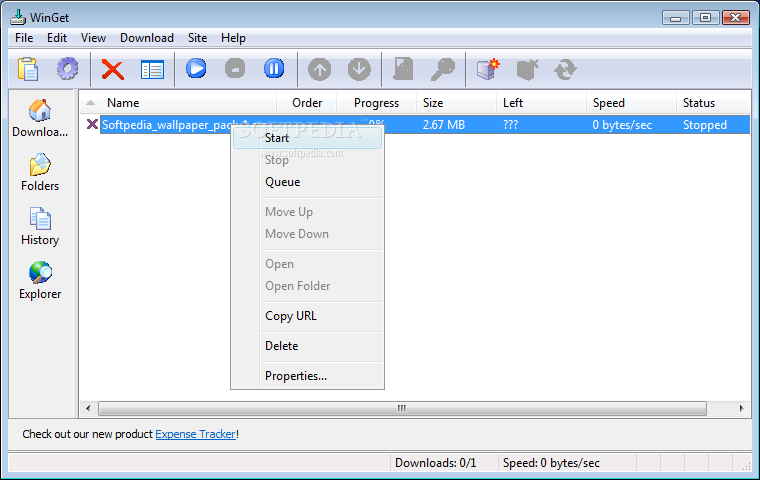Open the Help menu

click(233, 38)
